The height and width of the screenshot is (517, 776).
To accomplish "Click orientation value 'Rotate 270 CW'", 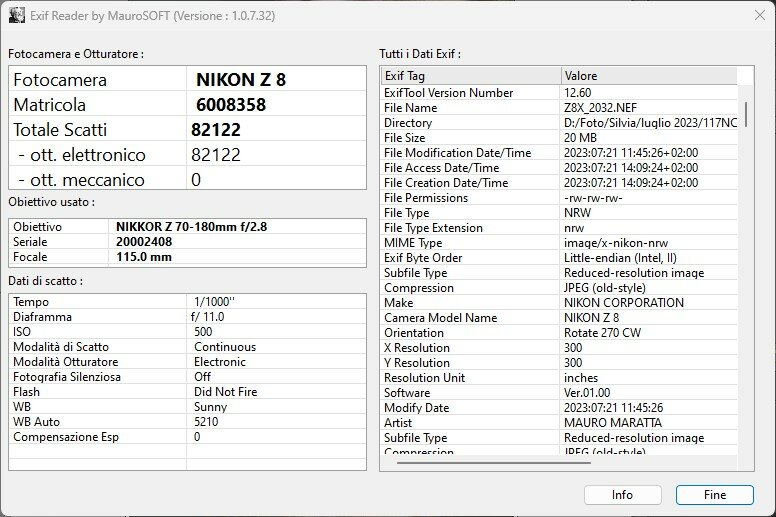I will point(602,333).
